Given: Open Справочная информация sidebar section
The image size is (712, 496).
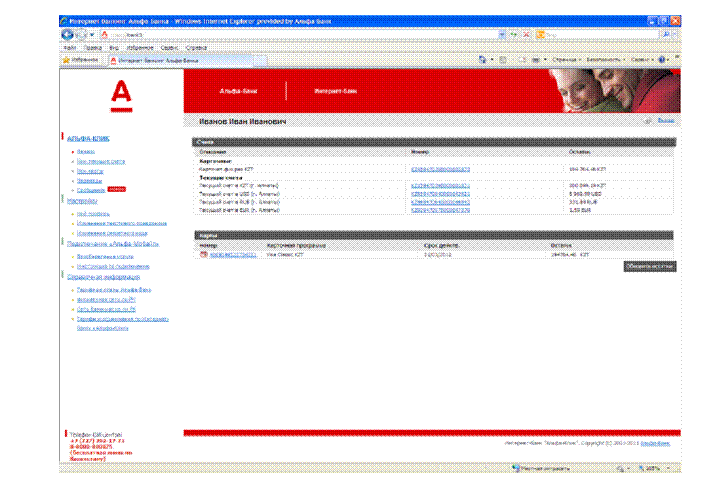Looking at the screenshot, I should (104, 277).
